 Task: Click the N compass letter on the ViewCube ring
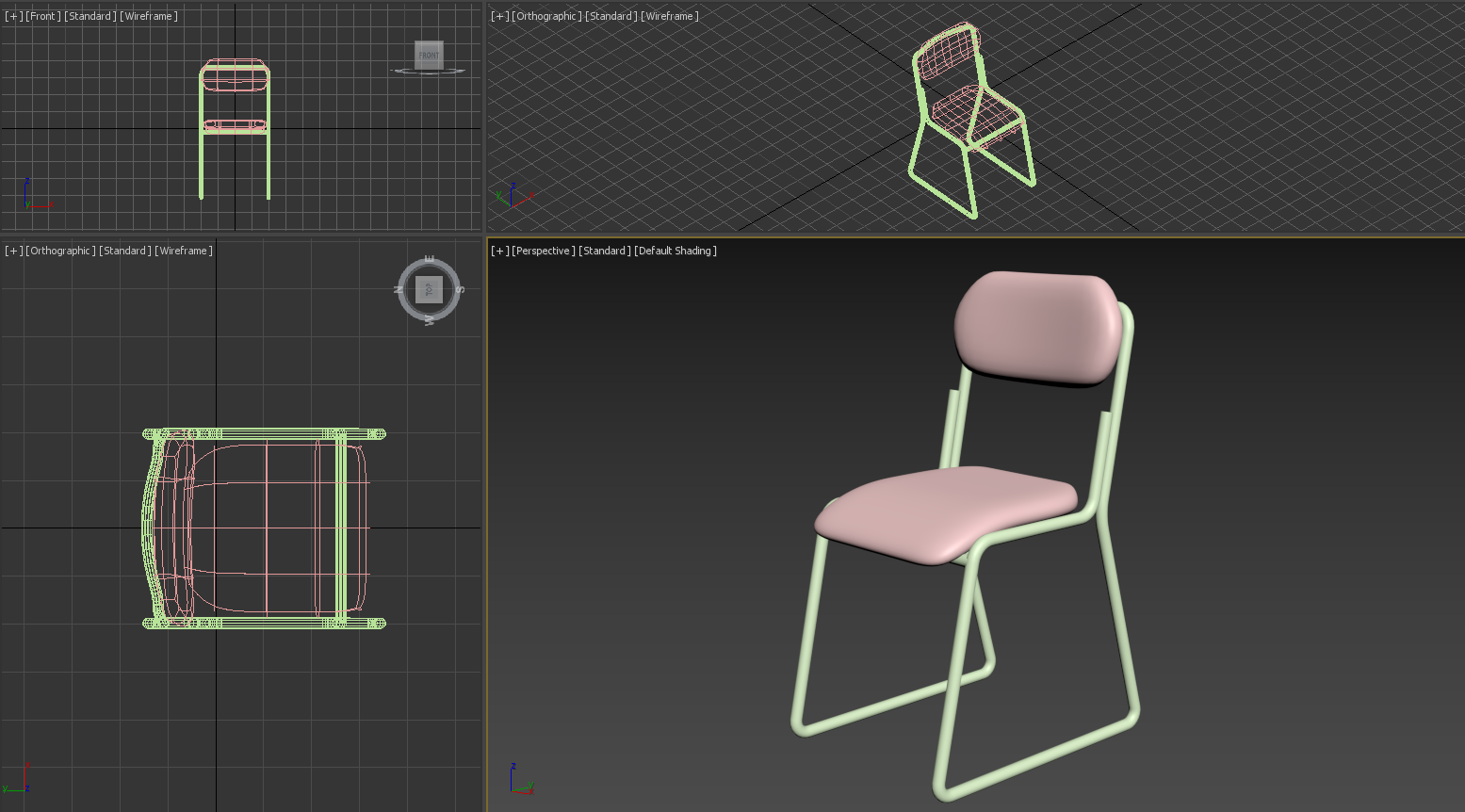click(x=399, y=289)
